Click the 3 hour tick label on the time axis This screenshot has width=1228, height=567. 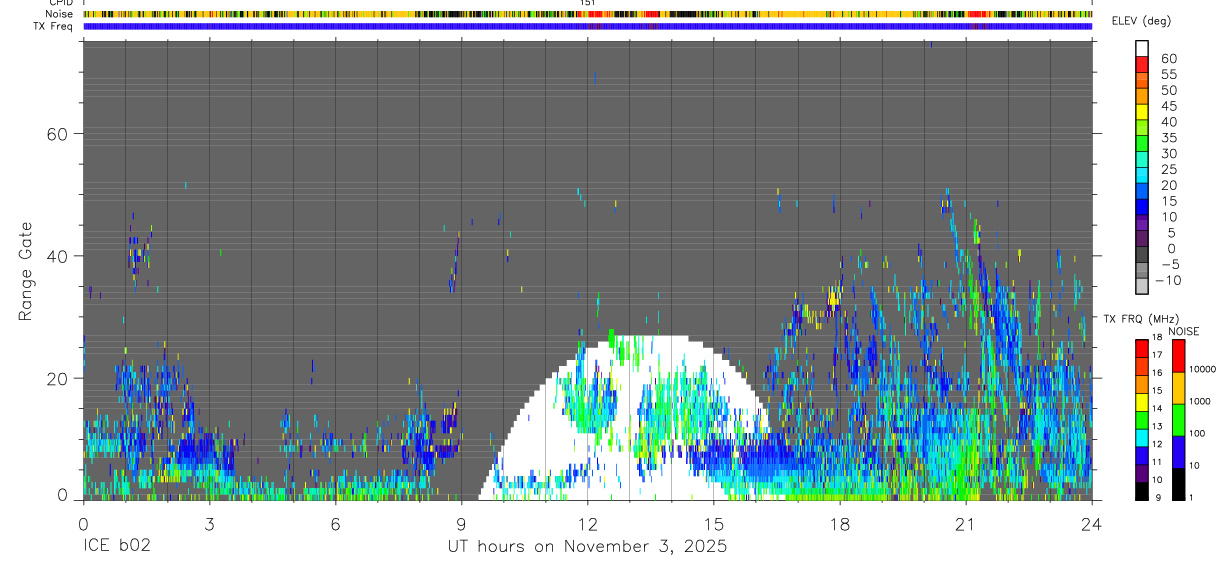(209, 523)
